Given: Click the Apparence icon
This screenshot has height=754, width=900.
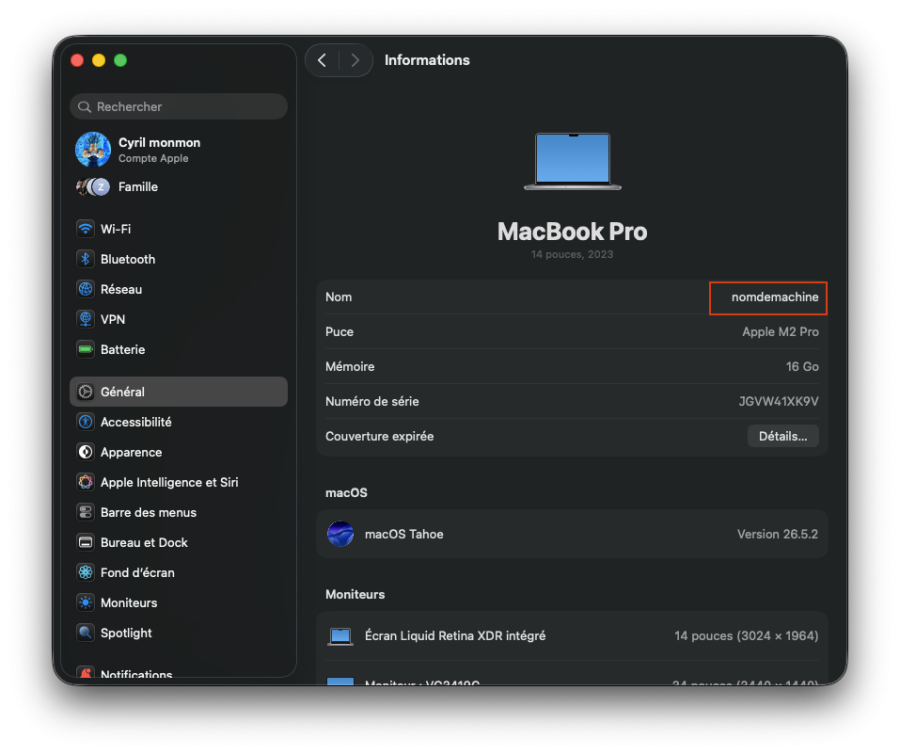Looking at the screenshot, I should pyautogui.click(x=86, y=452).
